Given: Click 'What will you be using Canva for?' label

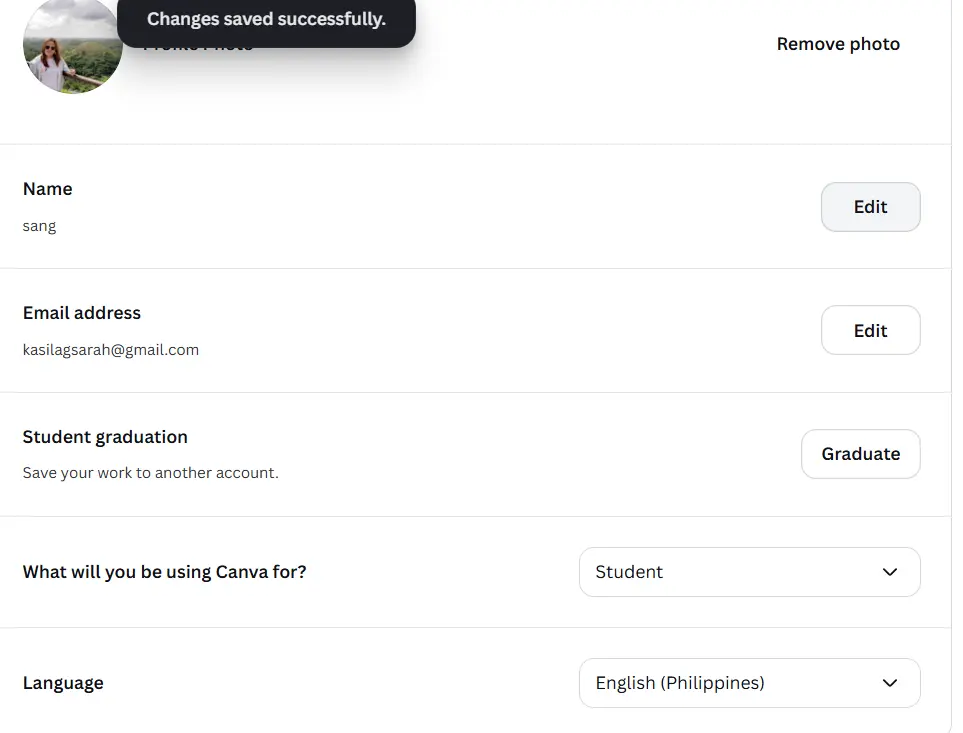Looking at the screenshot, I should coord(164,572).
